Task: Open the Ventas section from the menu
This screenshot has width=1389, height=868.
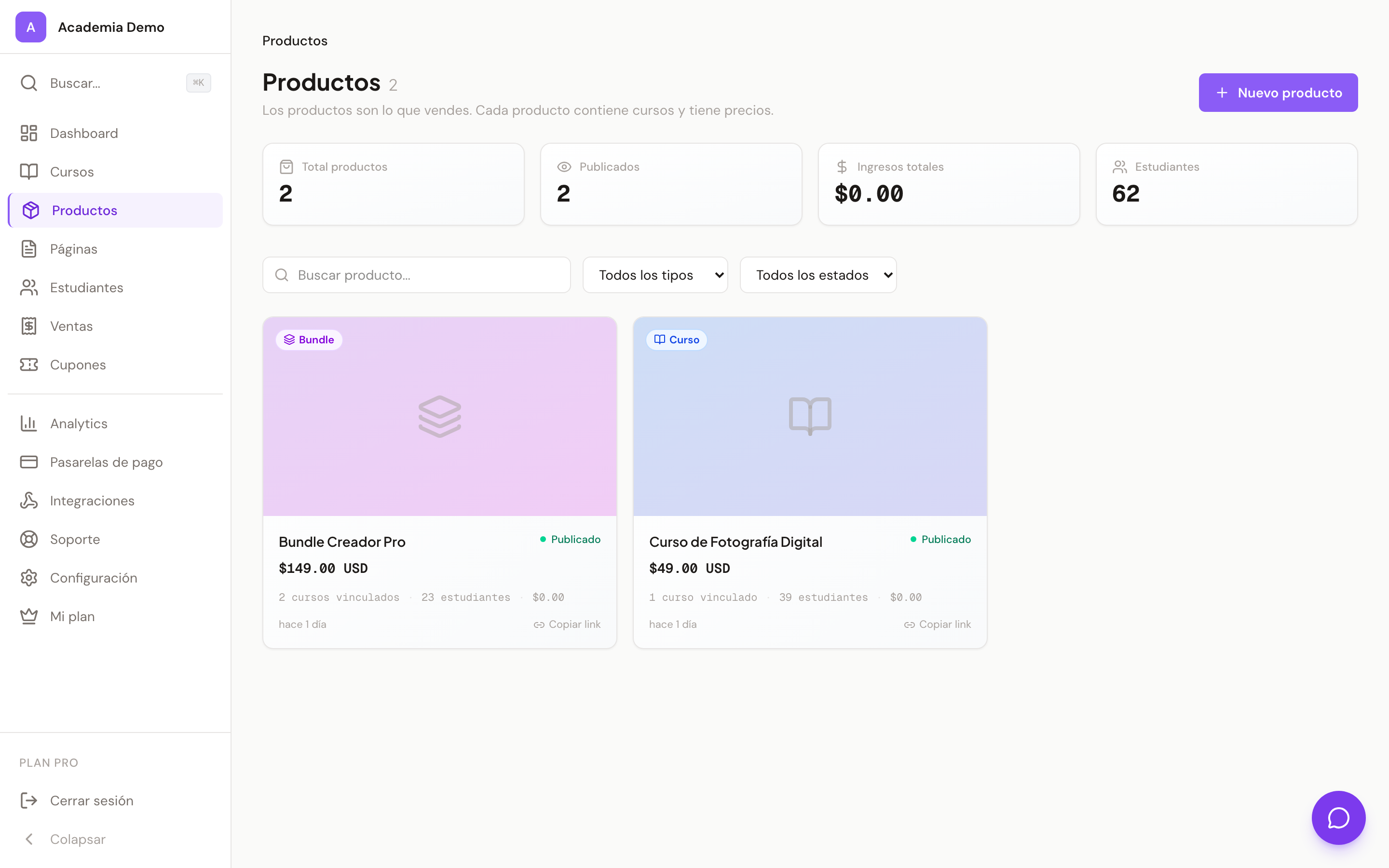Action: tap(71, 325)
